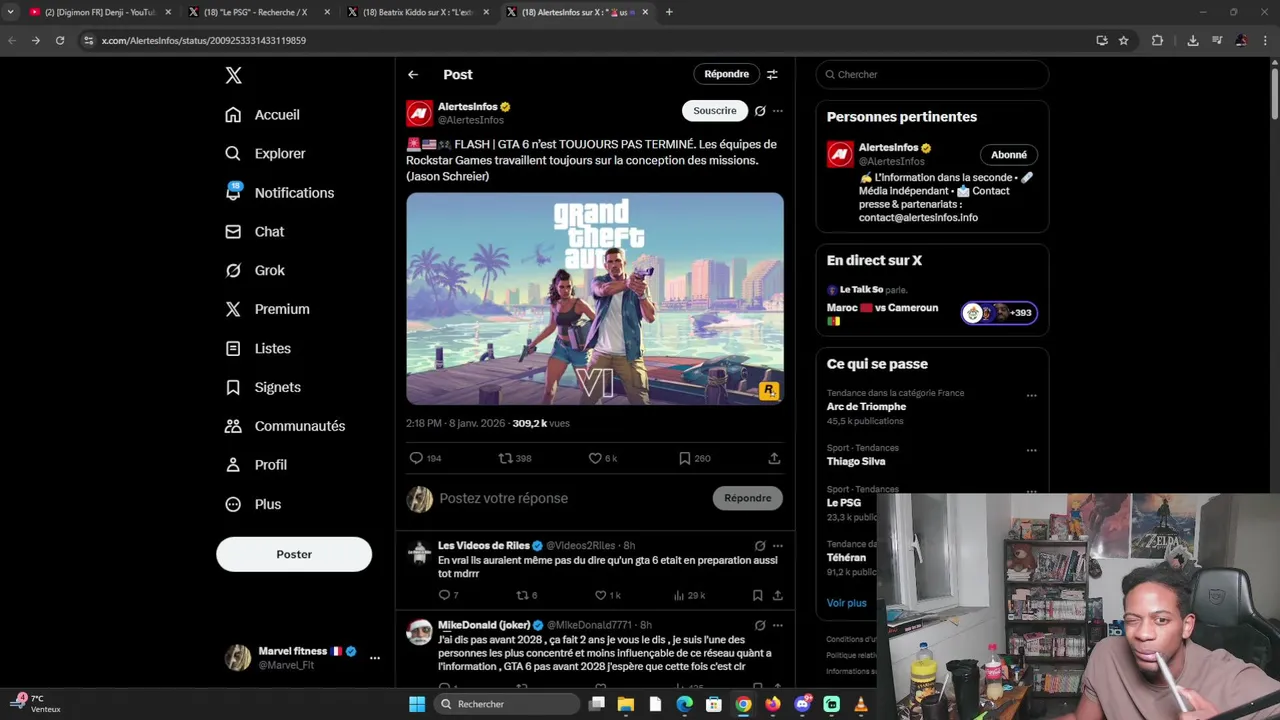
Task: Click Grok icon on Riles reply
Action: pos(760,546)
